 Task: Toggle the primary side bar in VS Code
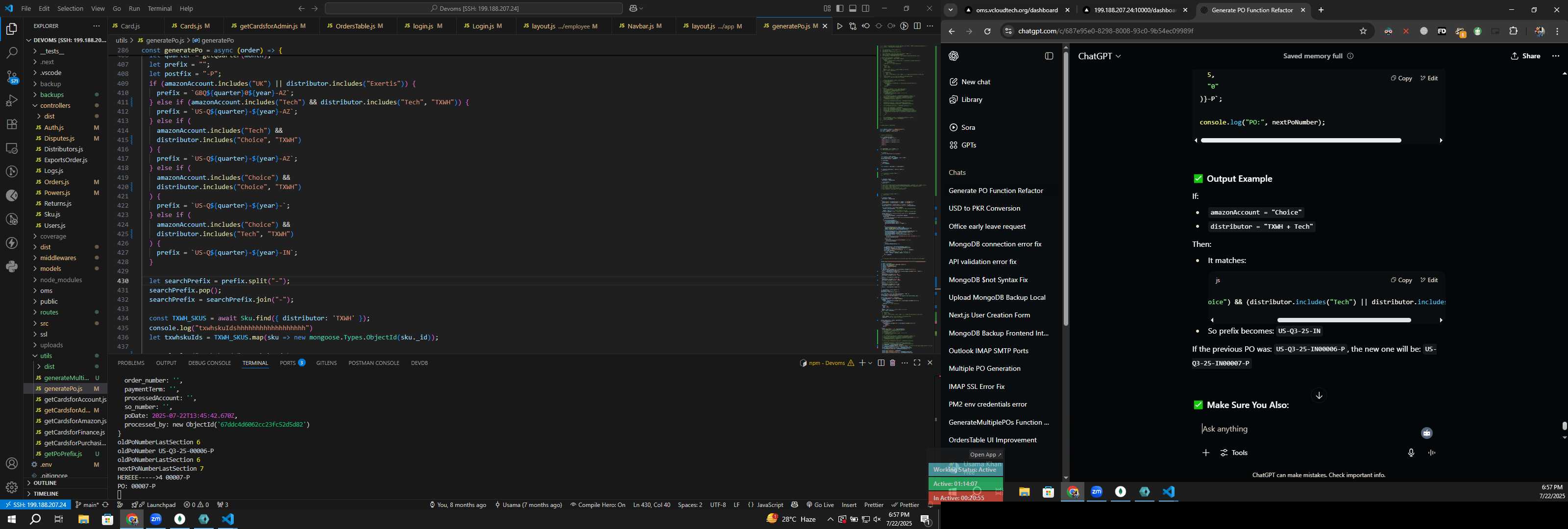tap(840, 8)
